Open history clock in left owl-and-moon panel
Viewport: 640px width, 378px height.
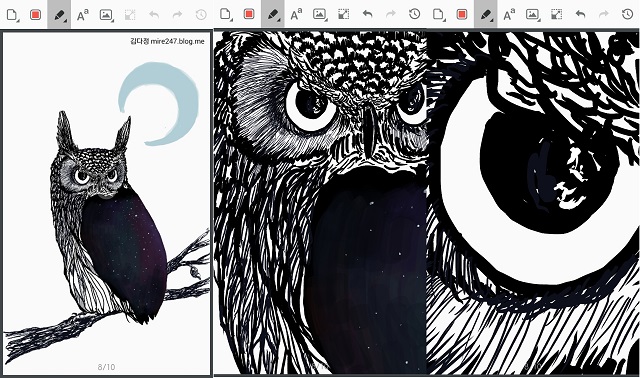pos(201,15)
